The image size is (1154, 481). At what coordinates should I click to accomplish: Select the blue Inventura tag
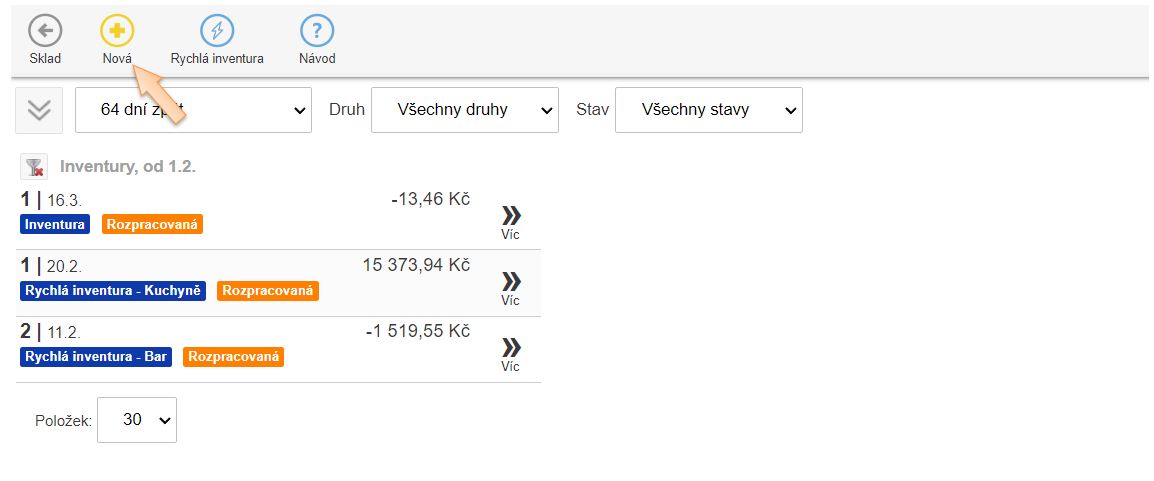point(55,224)
